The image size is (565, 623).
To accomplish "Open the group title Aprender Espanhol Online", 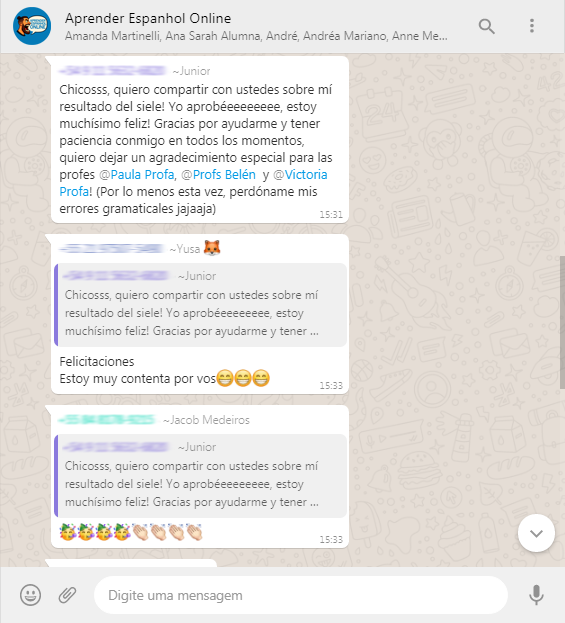I will tap(148, 18).
